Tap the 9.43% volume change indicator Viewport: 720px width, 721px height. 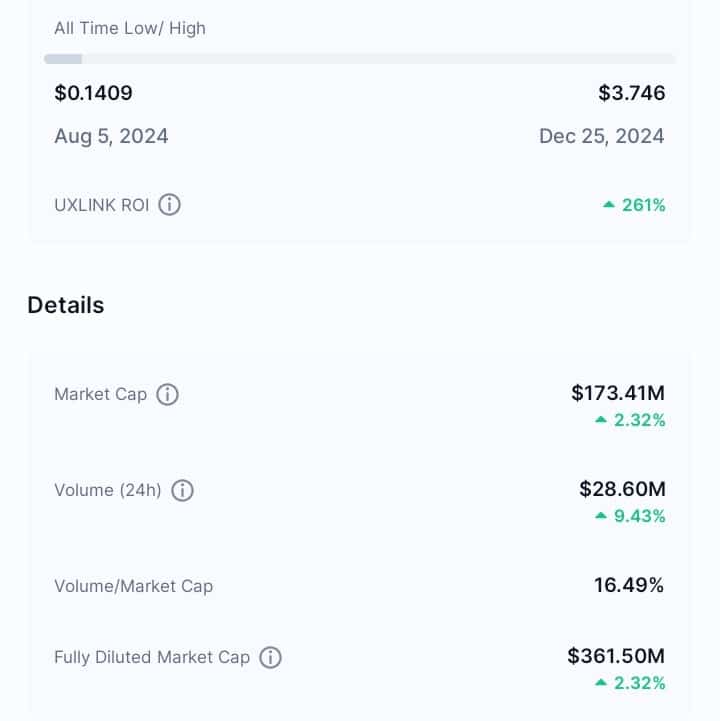[x=630, y=516]
